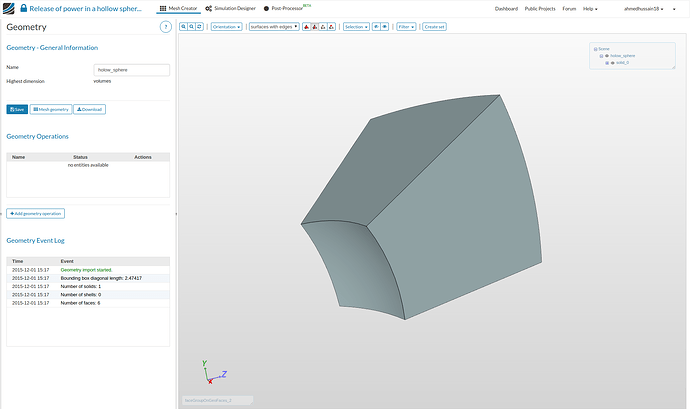Click the last selection mode pyramid icon
This screenshot has height=409, width=690.
click(x=332, y=27)
